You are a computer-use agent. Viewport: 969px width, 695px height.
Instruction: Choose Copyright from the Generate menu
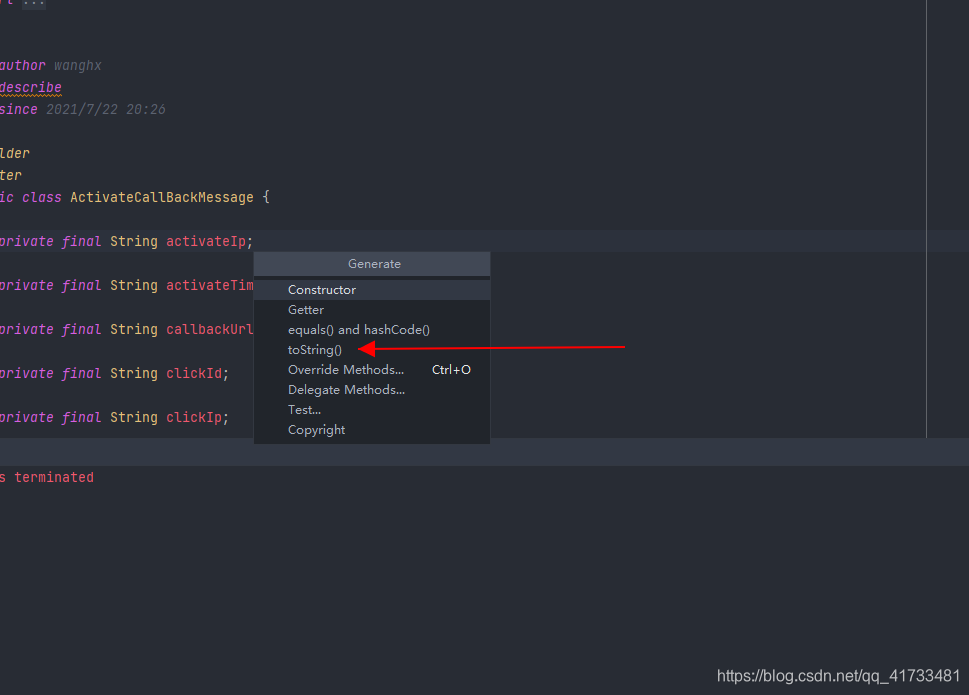point(316,429)
